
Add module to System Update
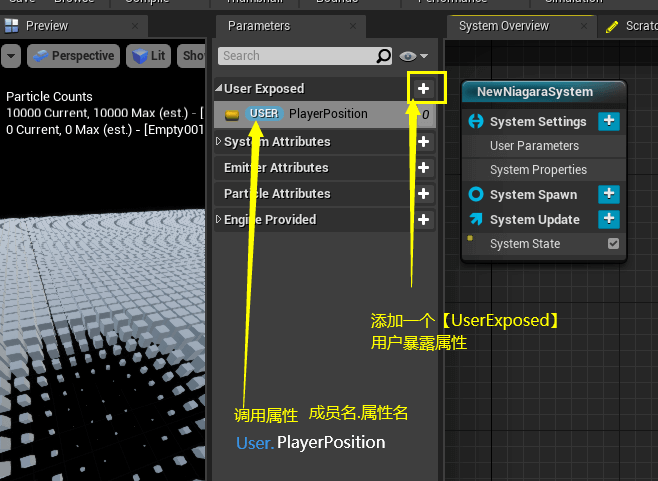[609, 219]
